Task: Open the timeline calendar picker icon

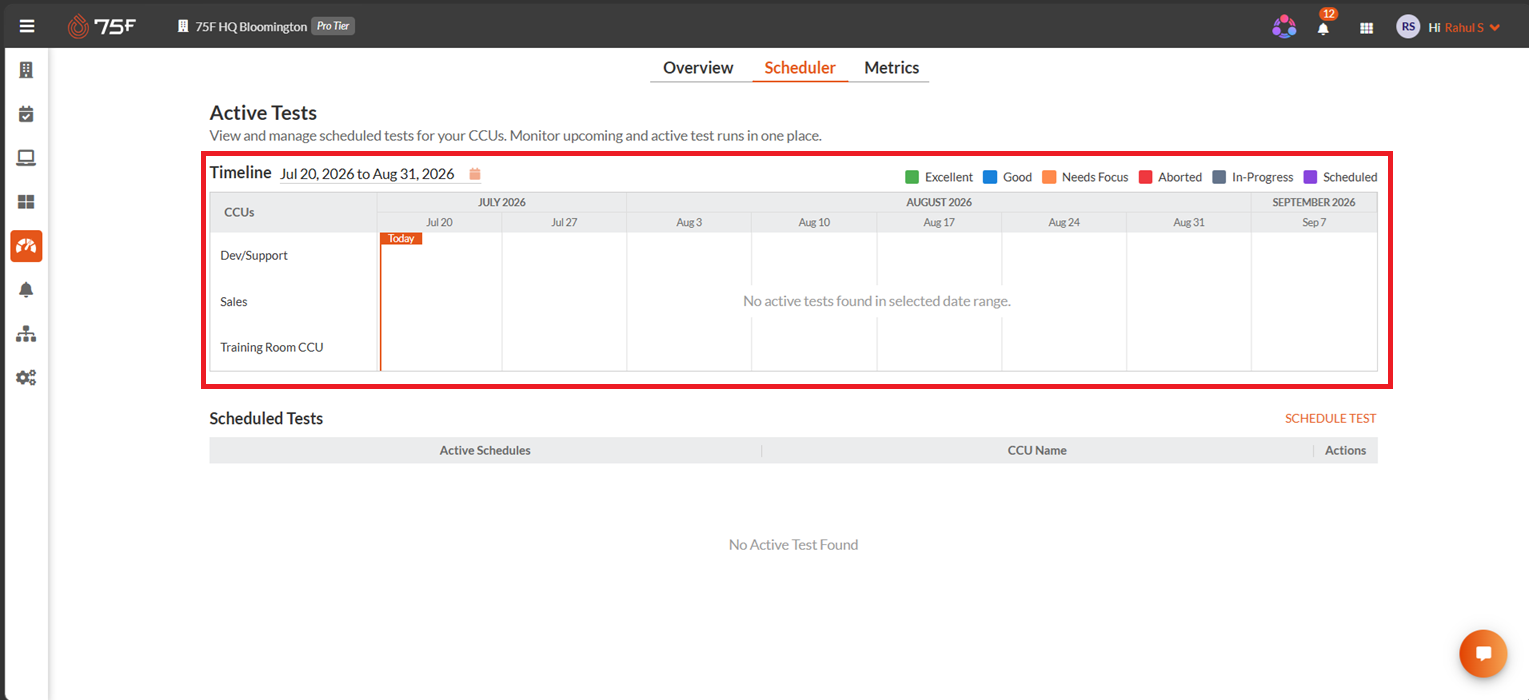Action: [x=475, y=174]
